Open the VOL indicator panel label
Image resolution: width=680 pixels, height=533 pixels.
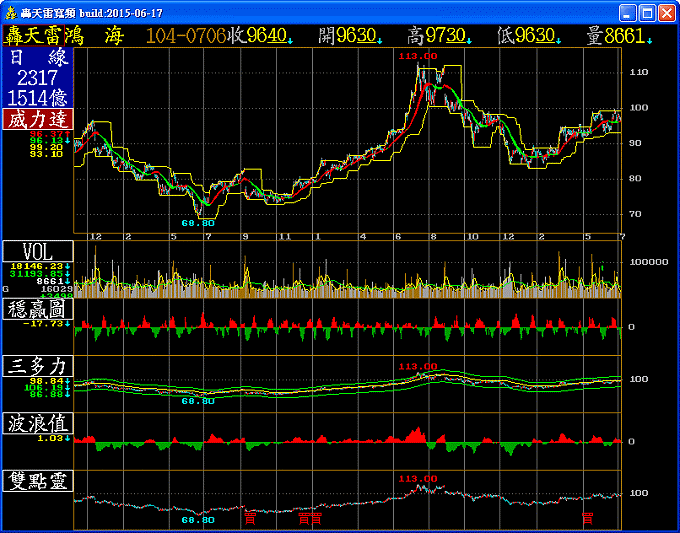click(x=36, y=250)
